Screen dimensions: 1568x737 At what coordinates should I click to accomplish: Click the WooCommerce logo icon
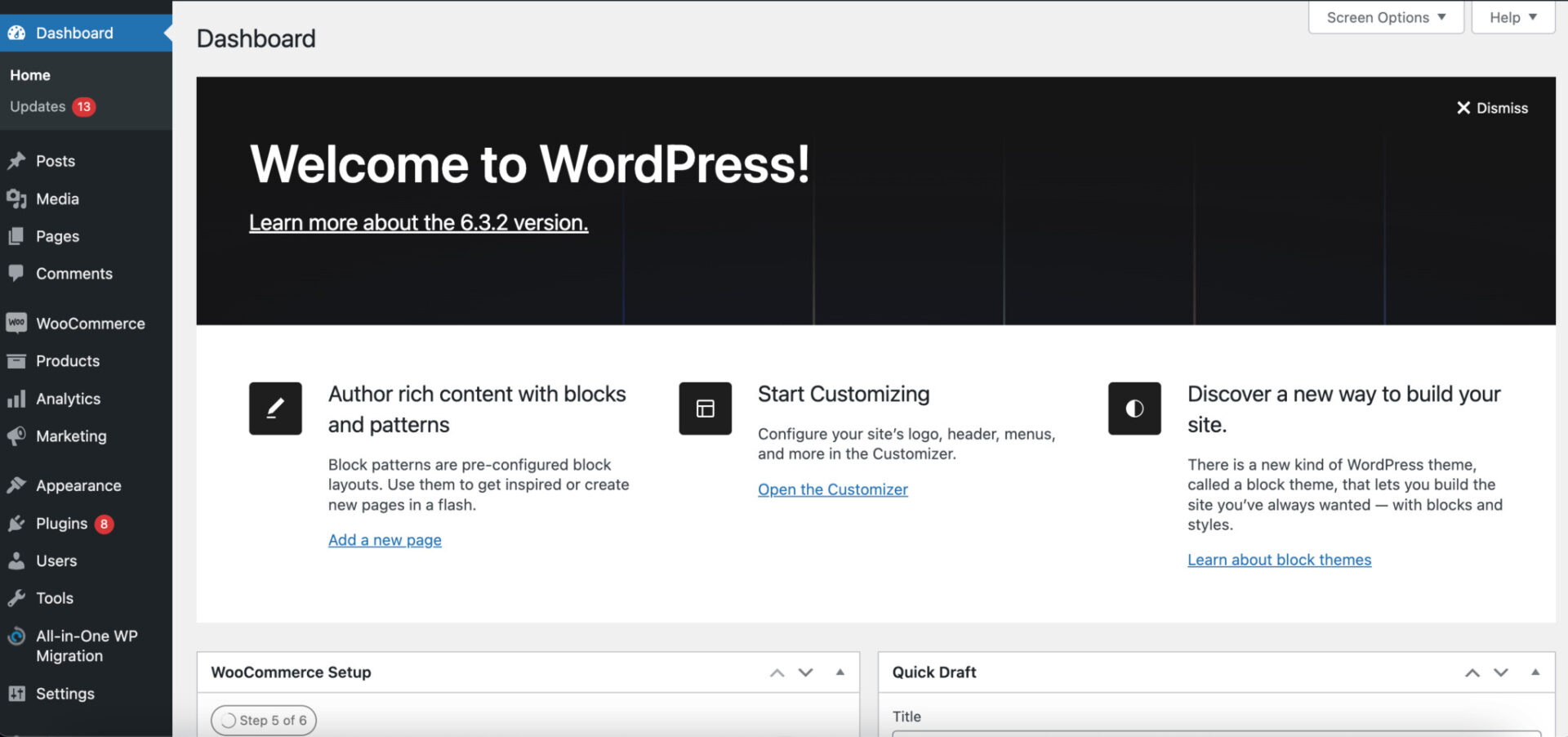[x=17, y=323]
